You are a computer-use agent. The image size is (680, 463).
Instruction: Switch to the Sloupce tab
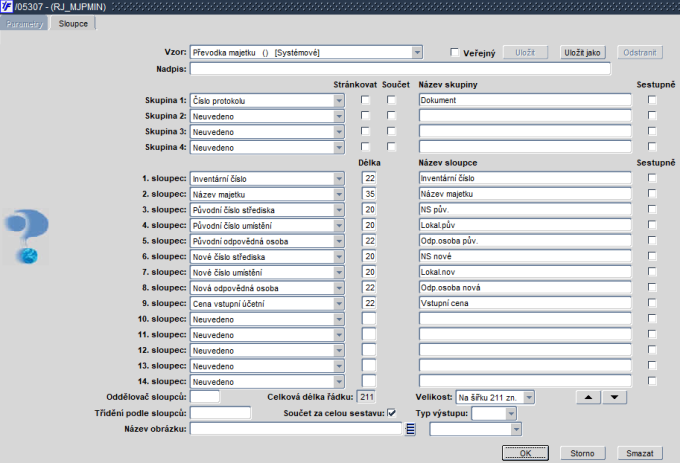73,24
